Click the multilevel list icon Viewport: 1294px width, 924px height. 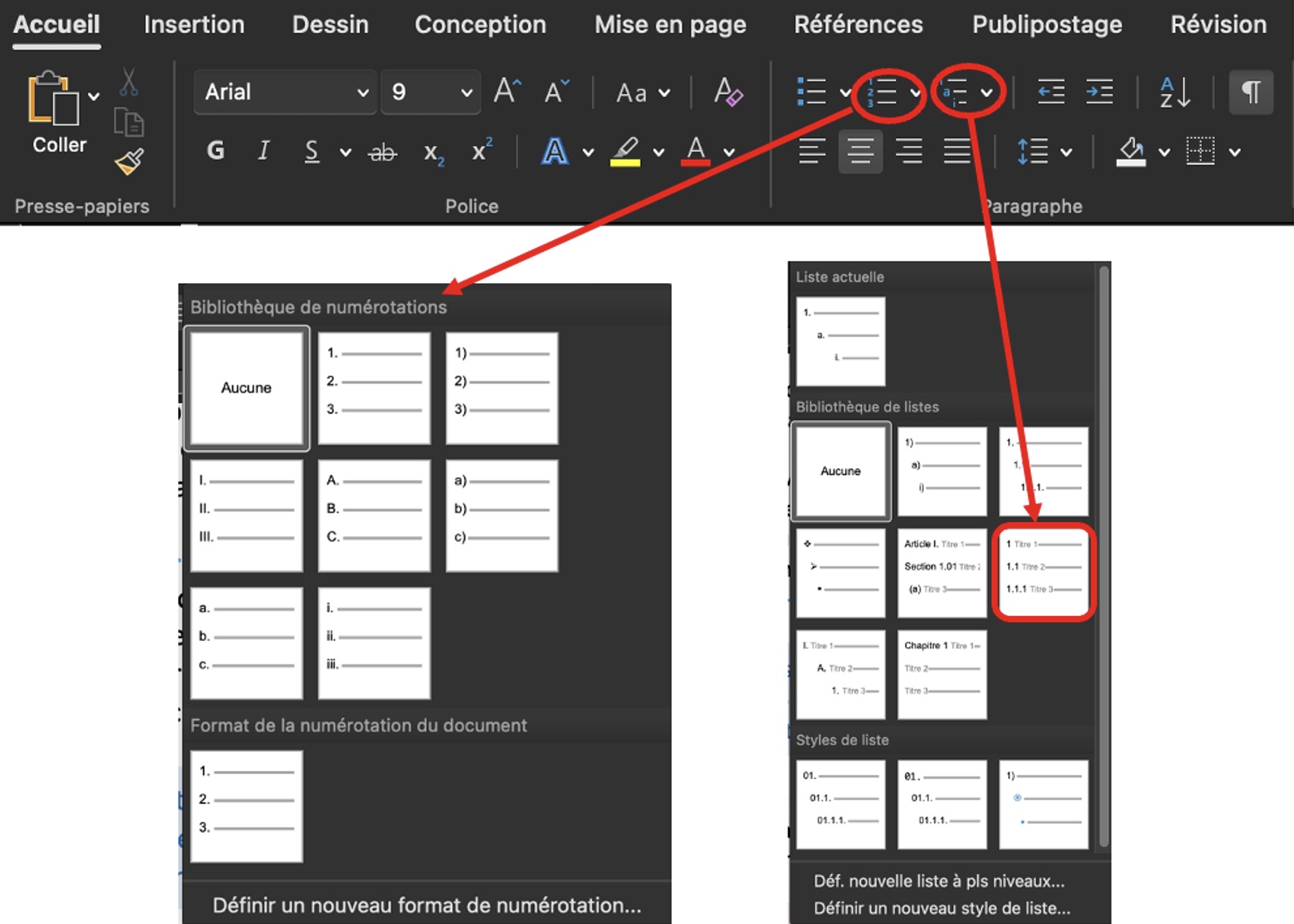(x=954, y=92)
